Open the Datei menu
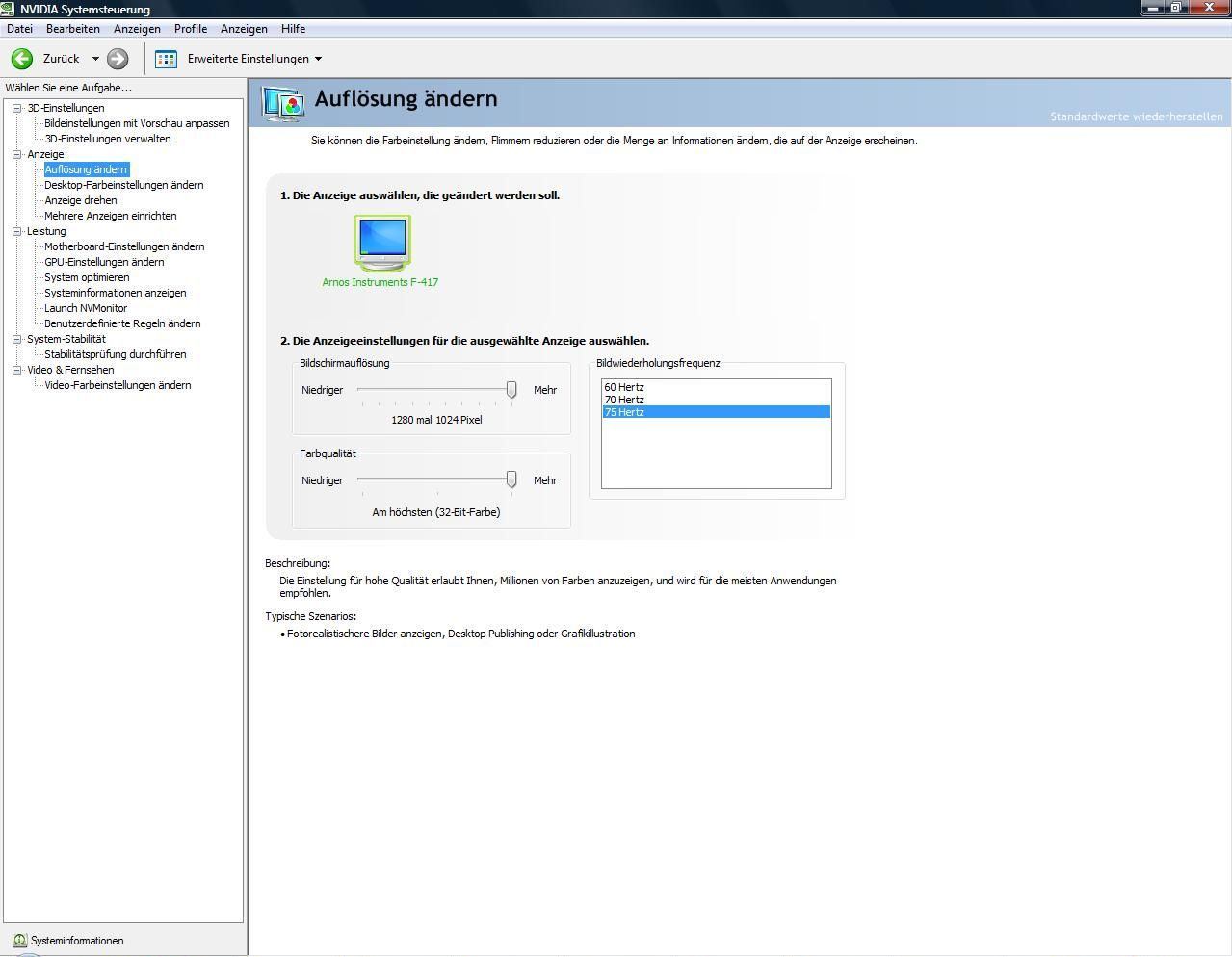This screenshot has height=957, width=1232. [x=19, y=29]
